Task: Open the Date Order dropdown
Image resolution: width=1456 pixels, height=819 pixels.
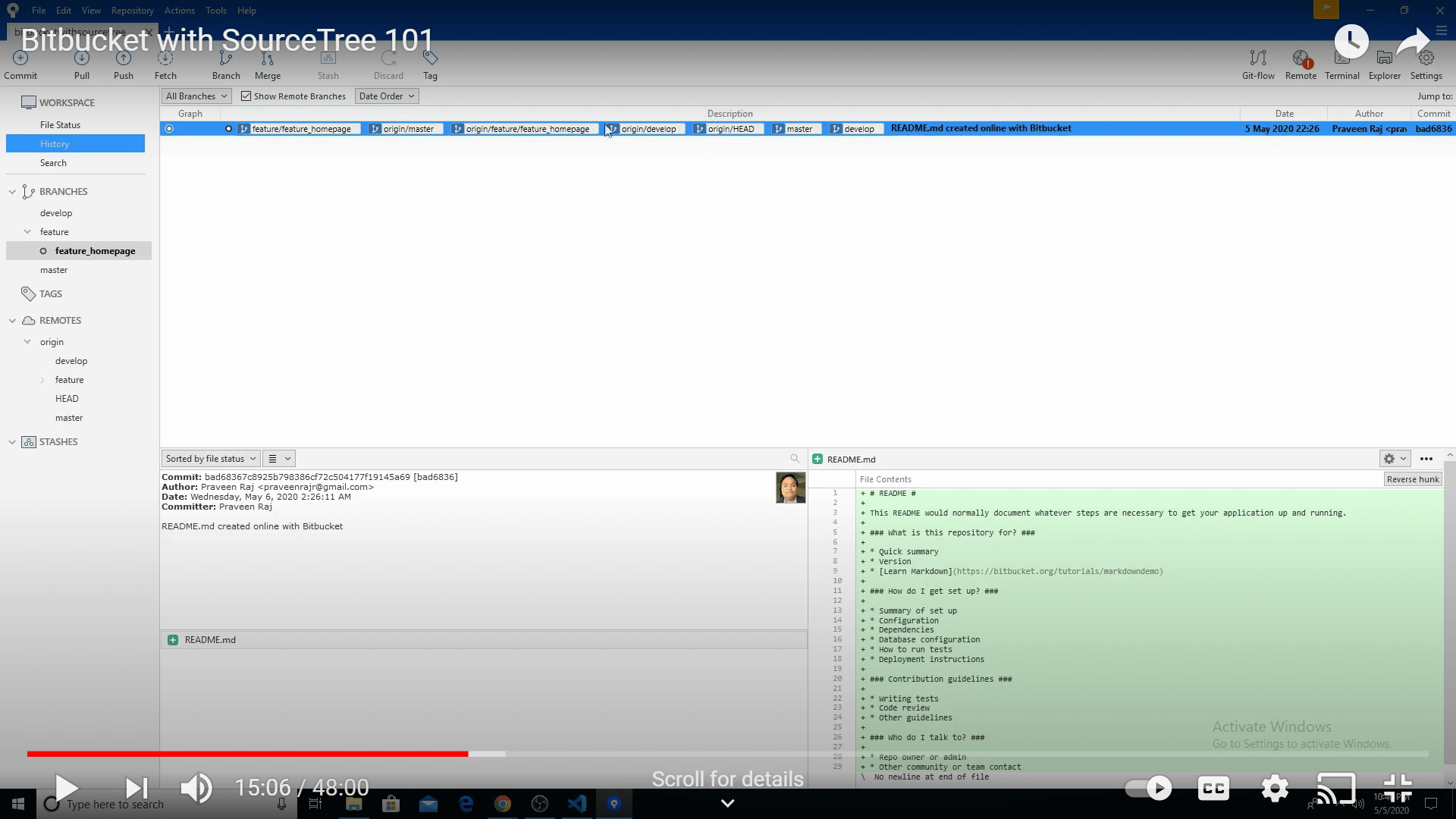Action: 387,96
